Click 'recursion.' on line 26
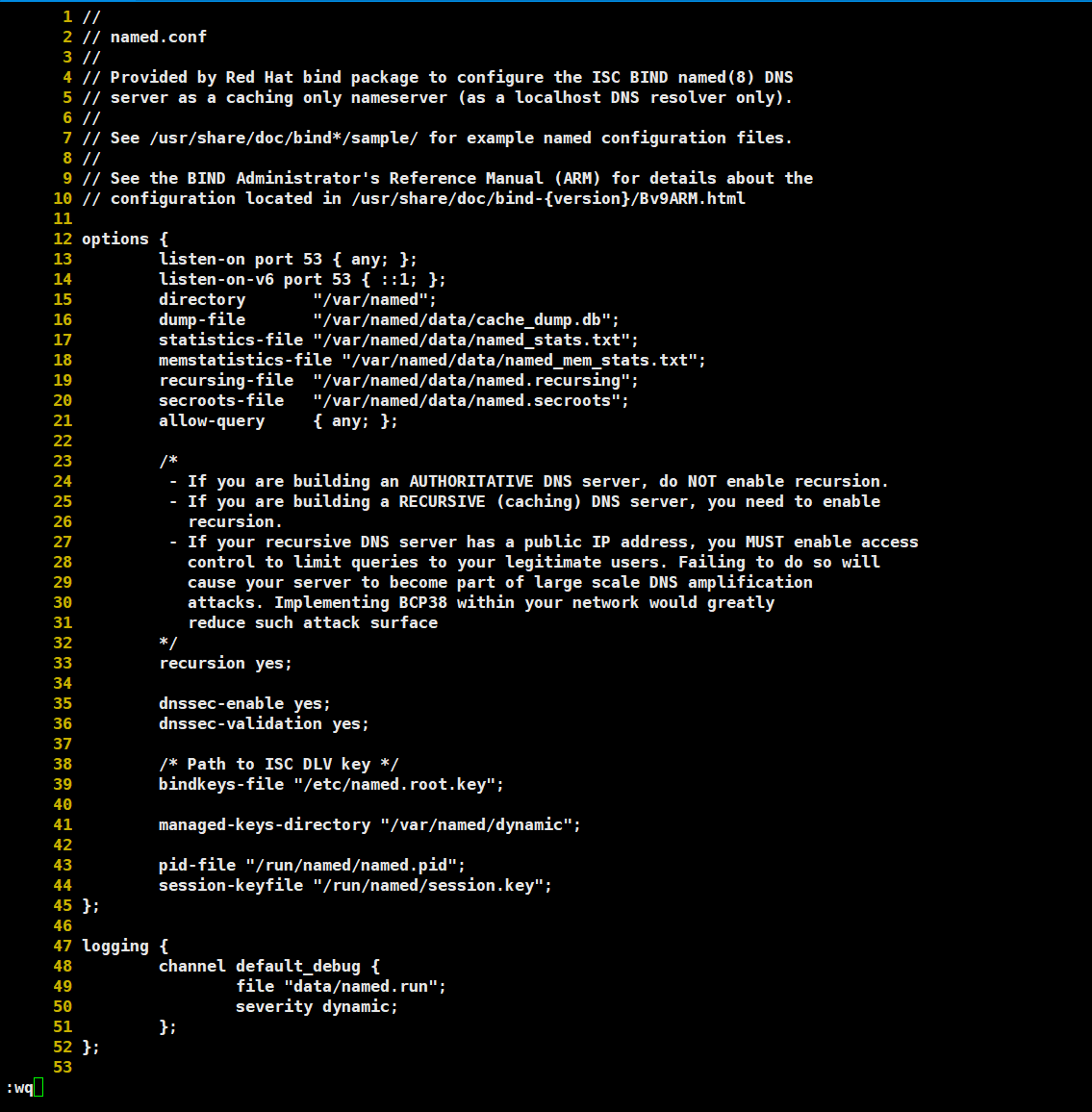The height and width of the screenshot is (1112, 1092). click(x=235, y=522)
